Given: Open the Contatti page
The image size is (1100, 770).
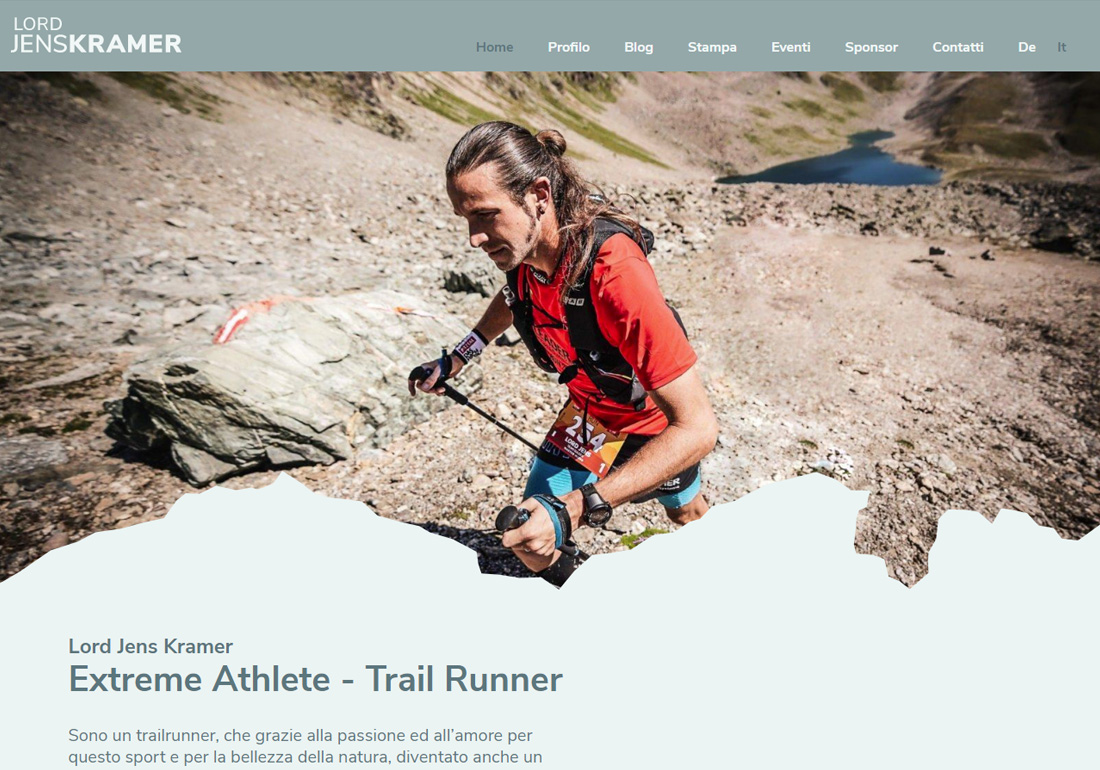Looking at the screenshot, I should [958, 47].
